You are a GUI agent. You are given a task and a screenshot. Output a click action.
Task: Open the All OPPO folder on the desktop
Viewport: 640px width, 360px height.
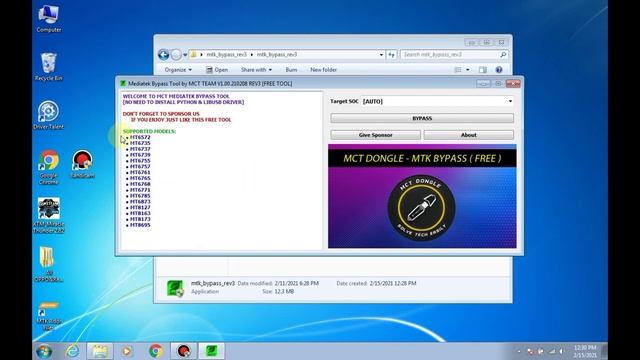(49, 264)
